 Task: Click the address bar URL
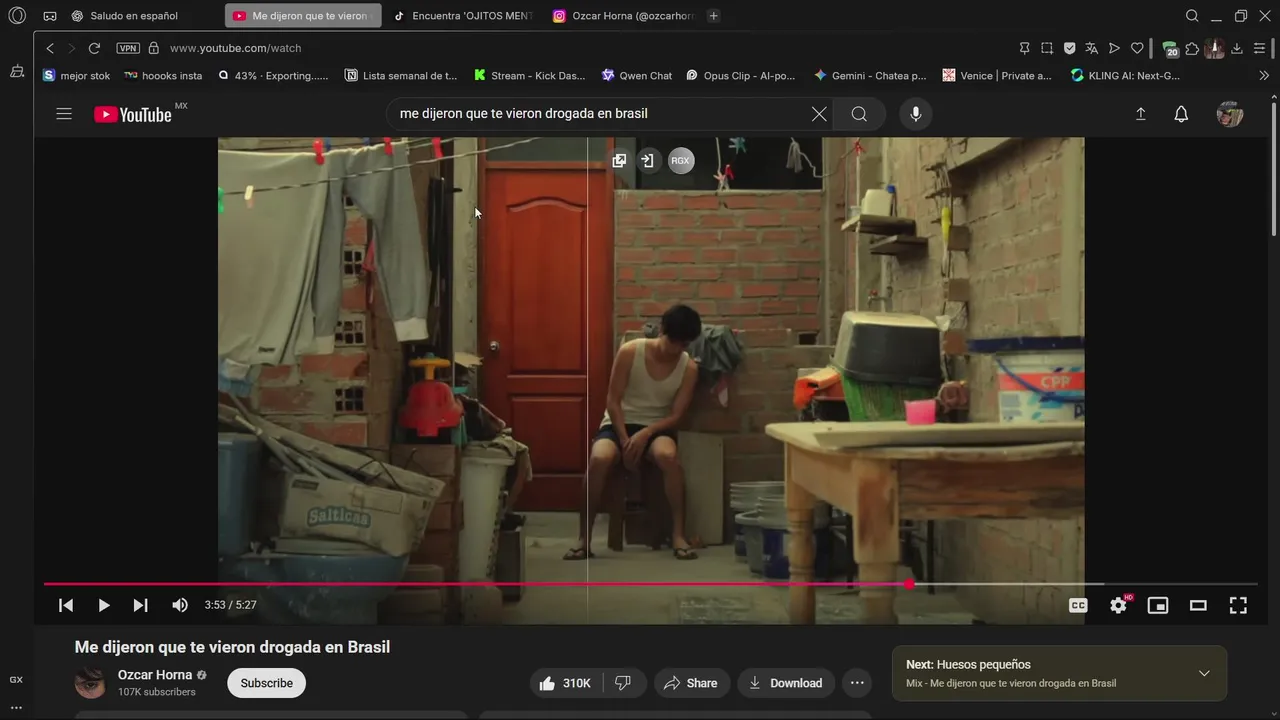(x=235, y=48)
